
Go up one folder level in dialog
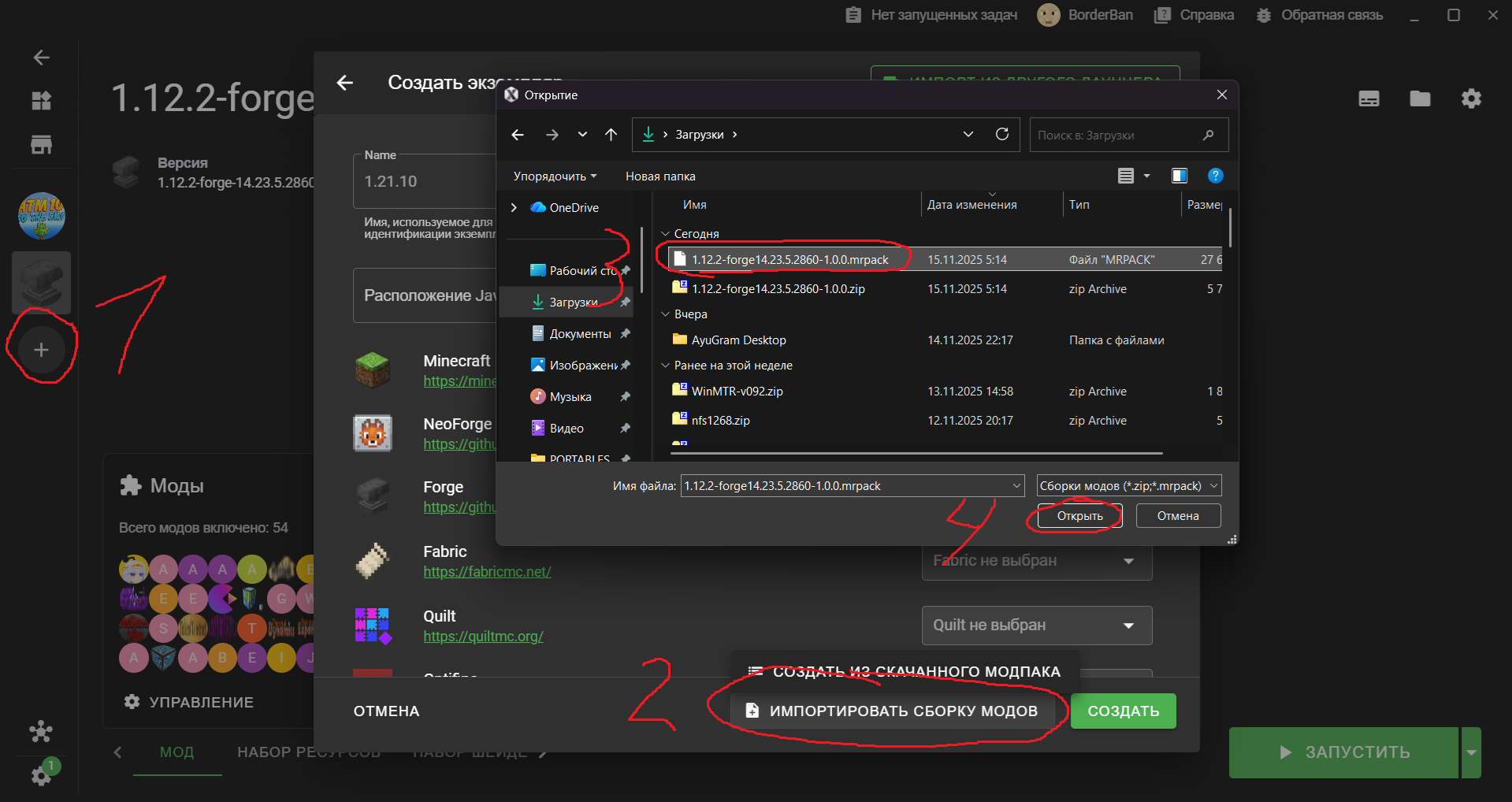click(x=611, y=135)
